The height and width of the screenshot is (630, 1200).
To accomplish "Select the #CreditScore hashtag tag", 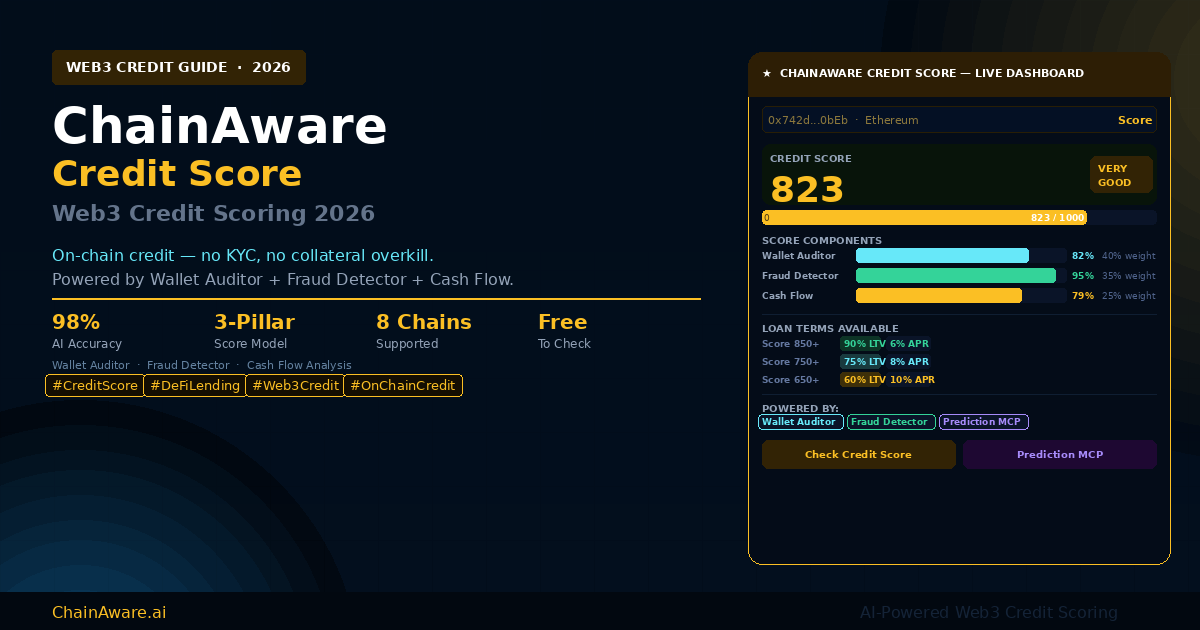I will 95,386.
